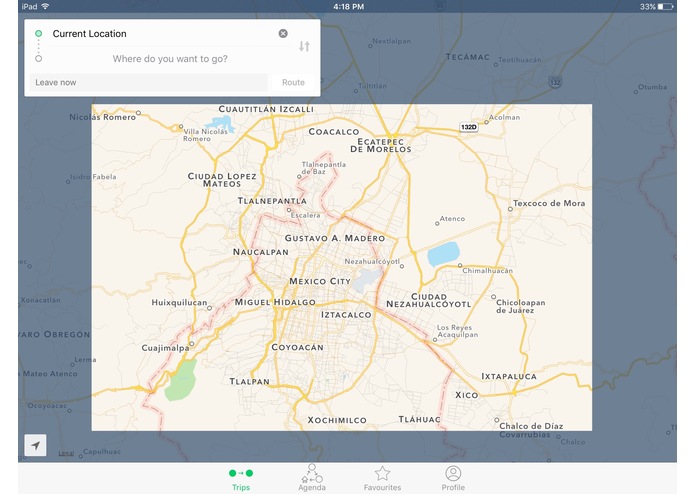695x494 pixels.
Task: Open the Legal link on the map
Action: pos(66,453)
